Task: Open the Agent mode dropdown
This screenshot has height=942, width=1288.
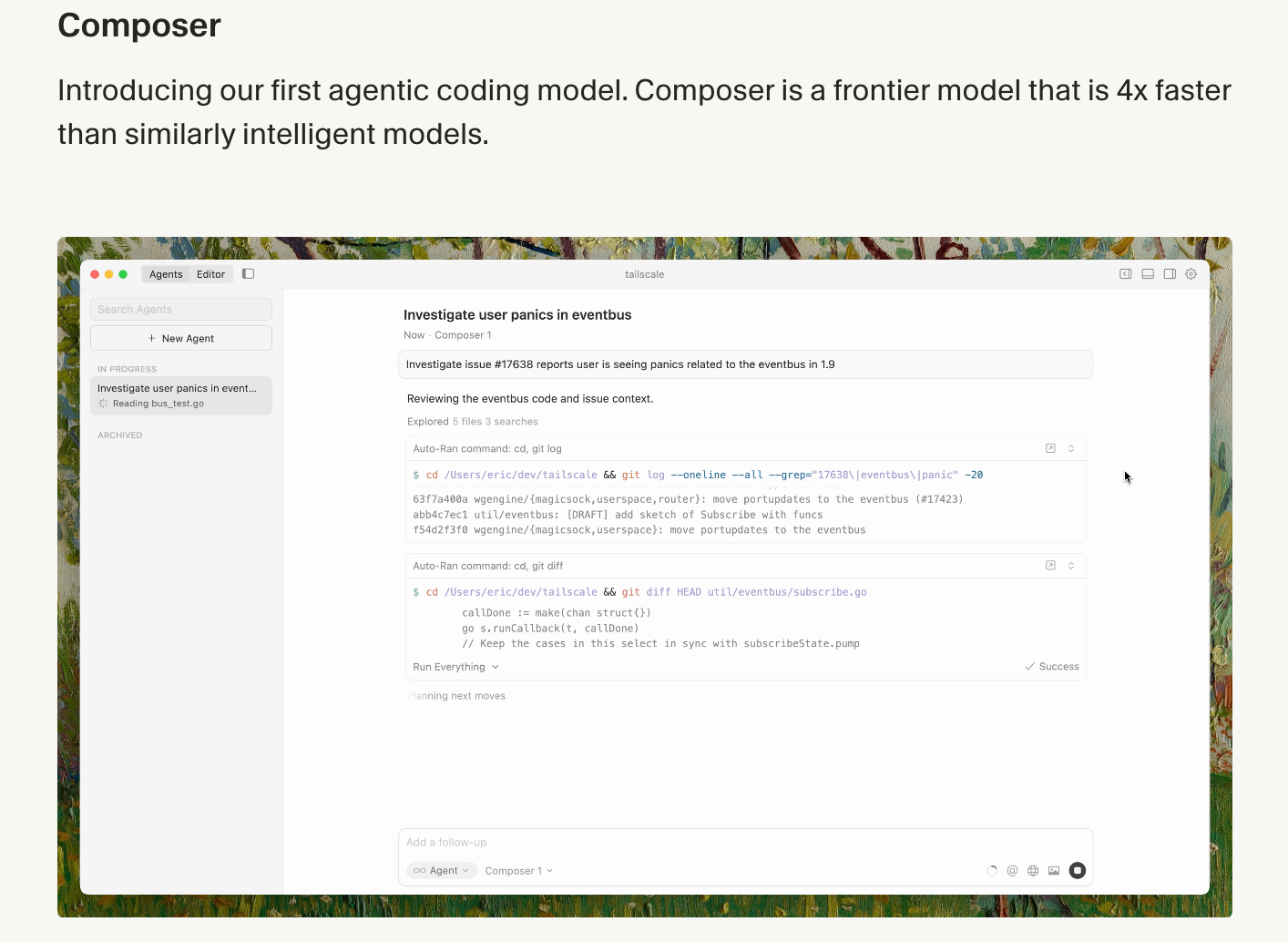Action: 442,871
